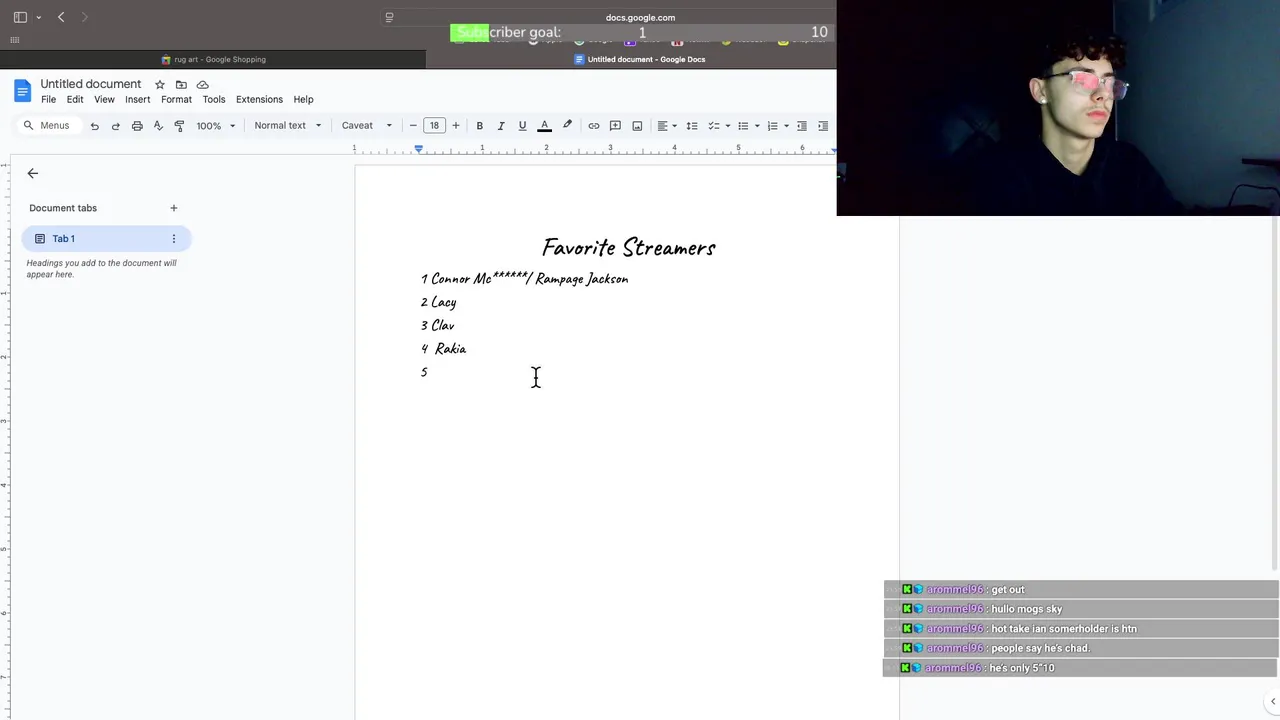This screenshot has height=720, width=1280.
Task: Insert a link with the chain icon
Action: [594, 126]
